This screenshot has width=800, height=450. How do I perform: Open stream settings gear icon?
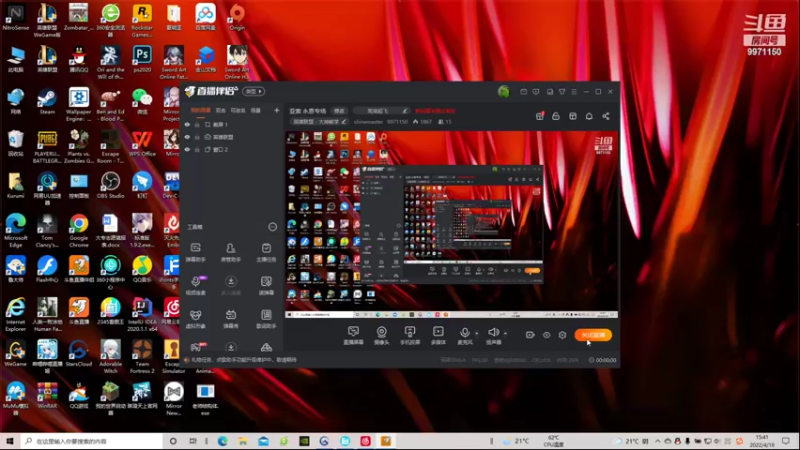click(x=562, y=335)
